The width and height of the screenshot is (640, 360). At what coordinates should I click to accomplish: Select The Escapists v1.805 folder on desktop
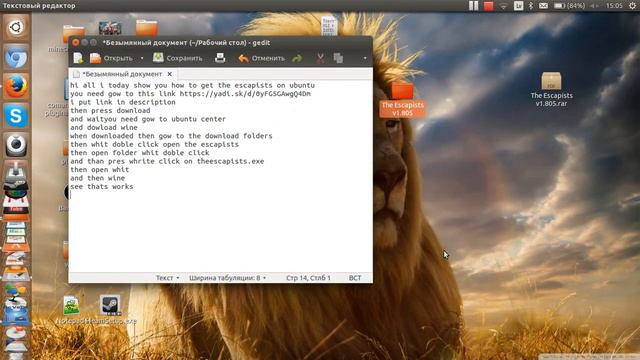[402, 99]
